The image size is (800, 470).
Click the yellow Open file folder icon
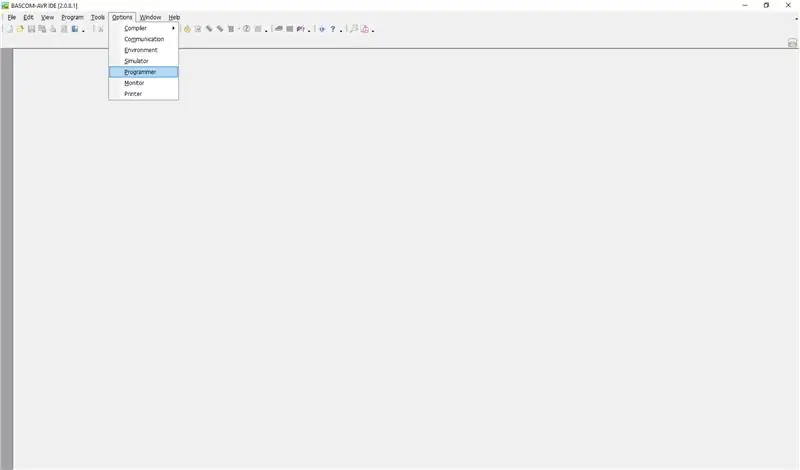pos(20,29)
